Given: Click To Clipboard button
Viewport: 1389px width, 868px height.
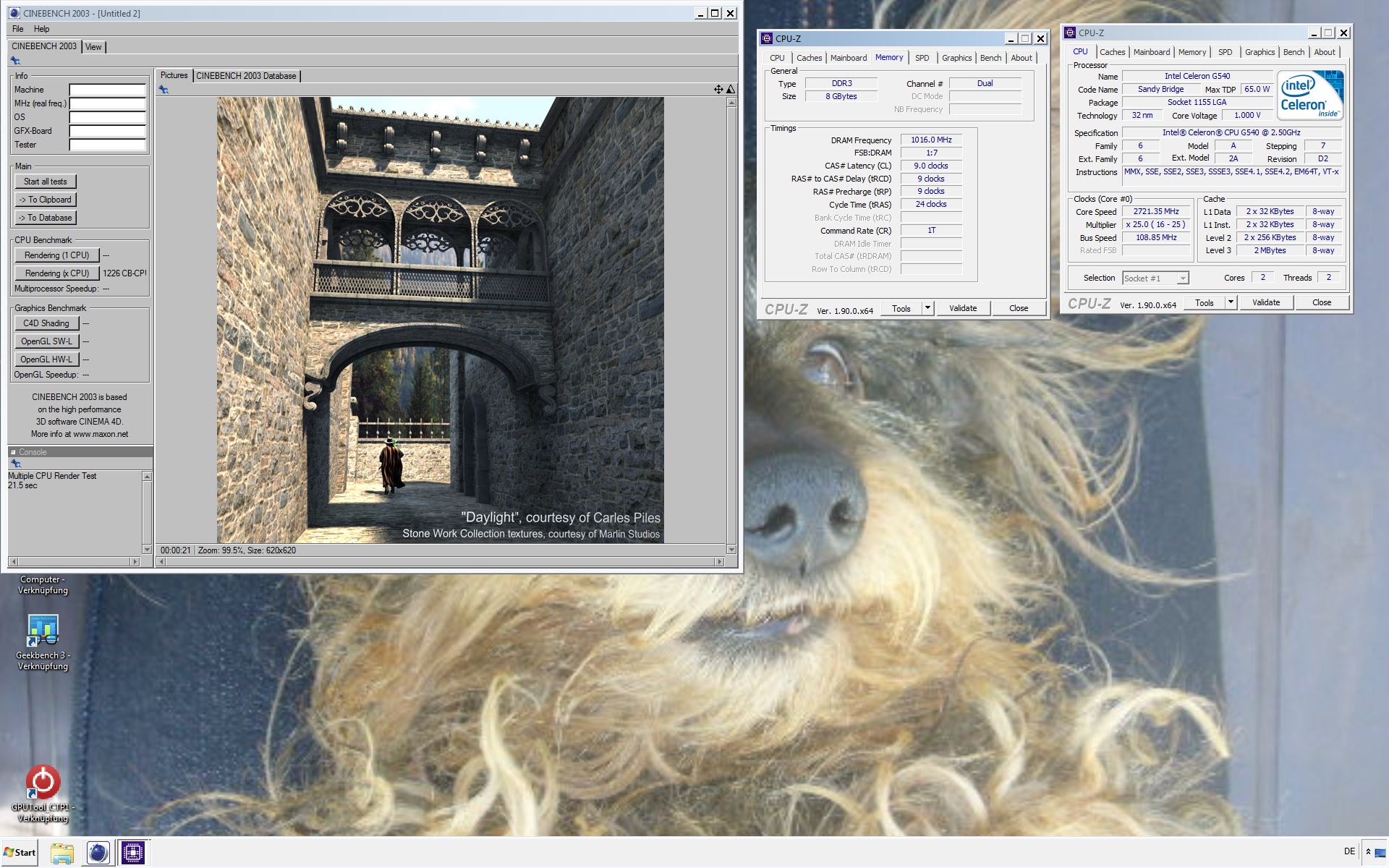Looking at the screenshot, I should point(46,200).
